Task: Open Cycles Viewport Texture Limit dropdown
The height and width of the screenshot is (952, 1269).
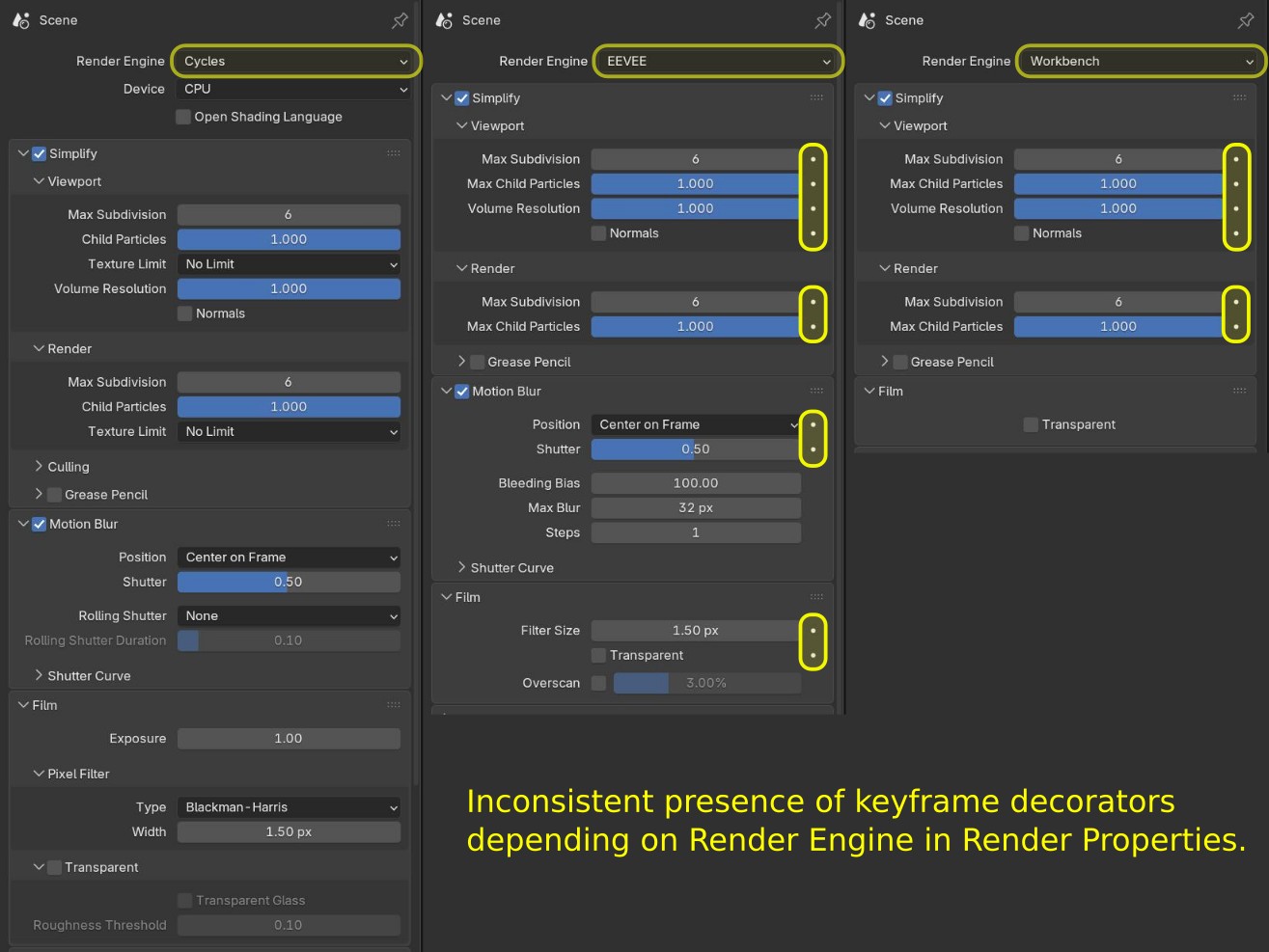Action: click(x=289, y=264)
